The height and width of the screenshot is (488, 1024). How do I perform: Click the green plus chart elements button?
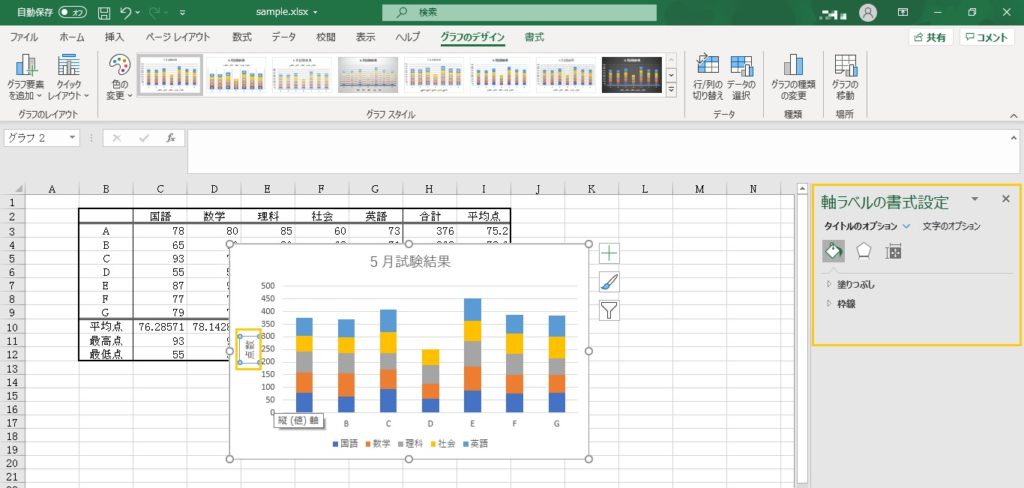[x=609, y=254]
